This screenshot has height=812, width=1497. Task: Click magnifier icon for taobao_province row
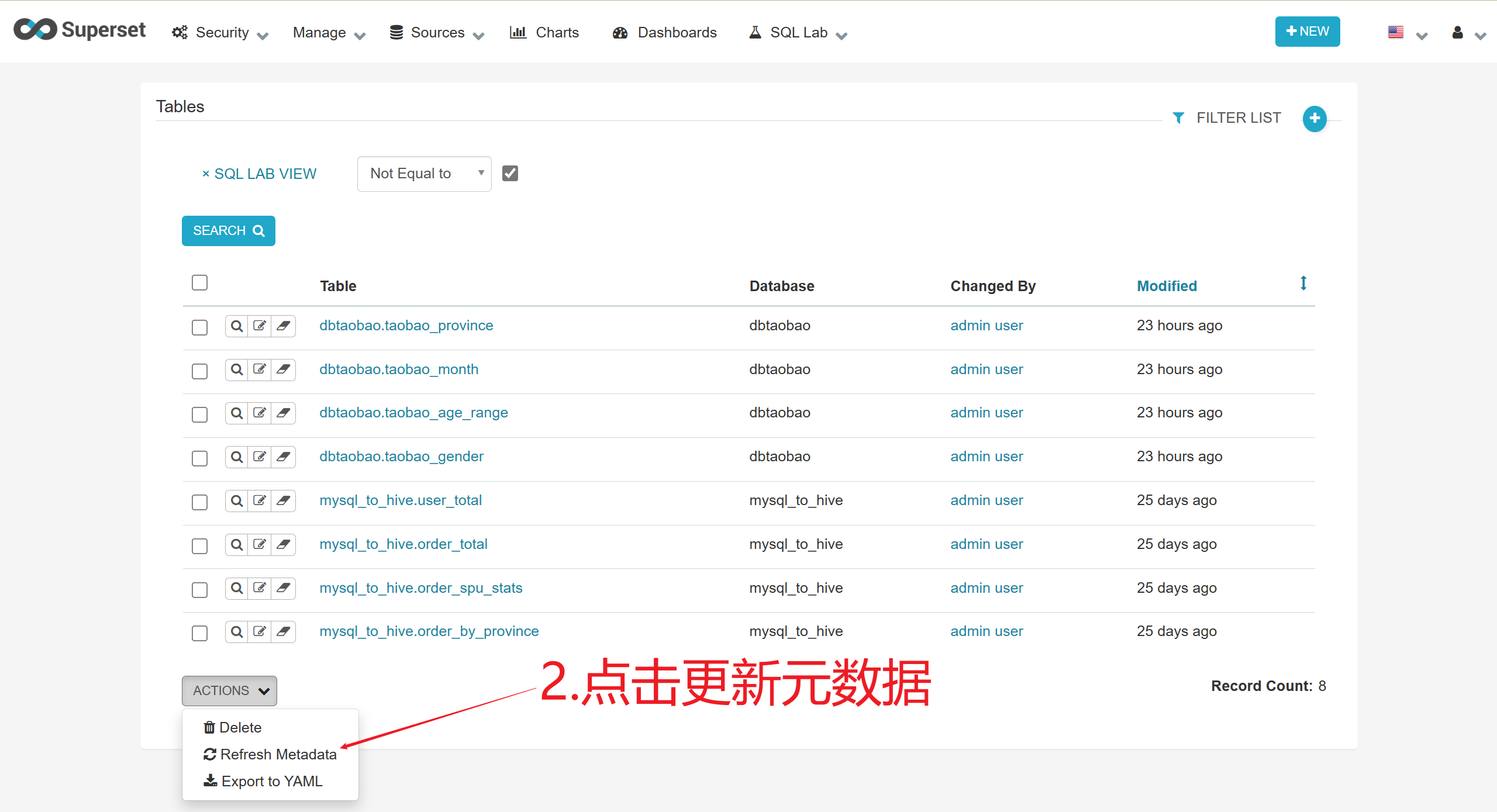236,326
